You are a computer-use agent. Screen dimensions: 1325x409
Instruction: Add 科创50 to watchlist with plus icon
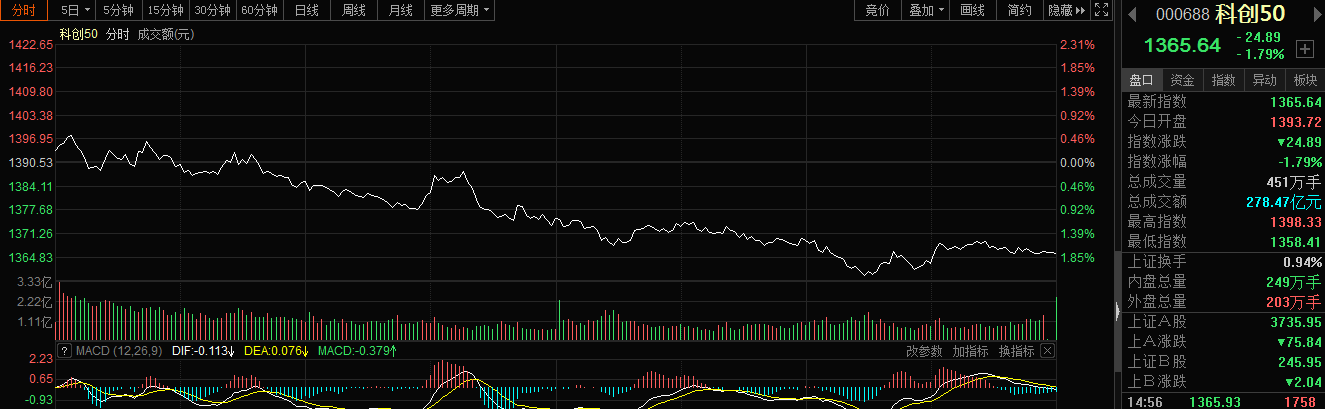[1304, 48]
